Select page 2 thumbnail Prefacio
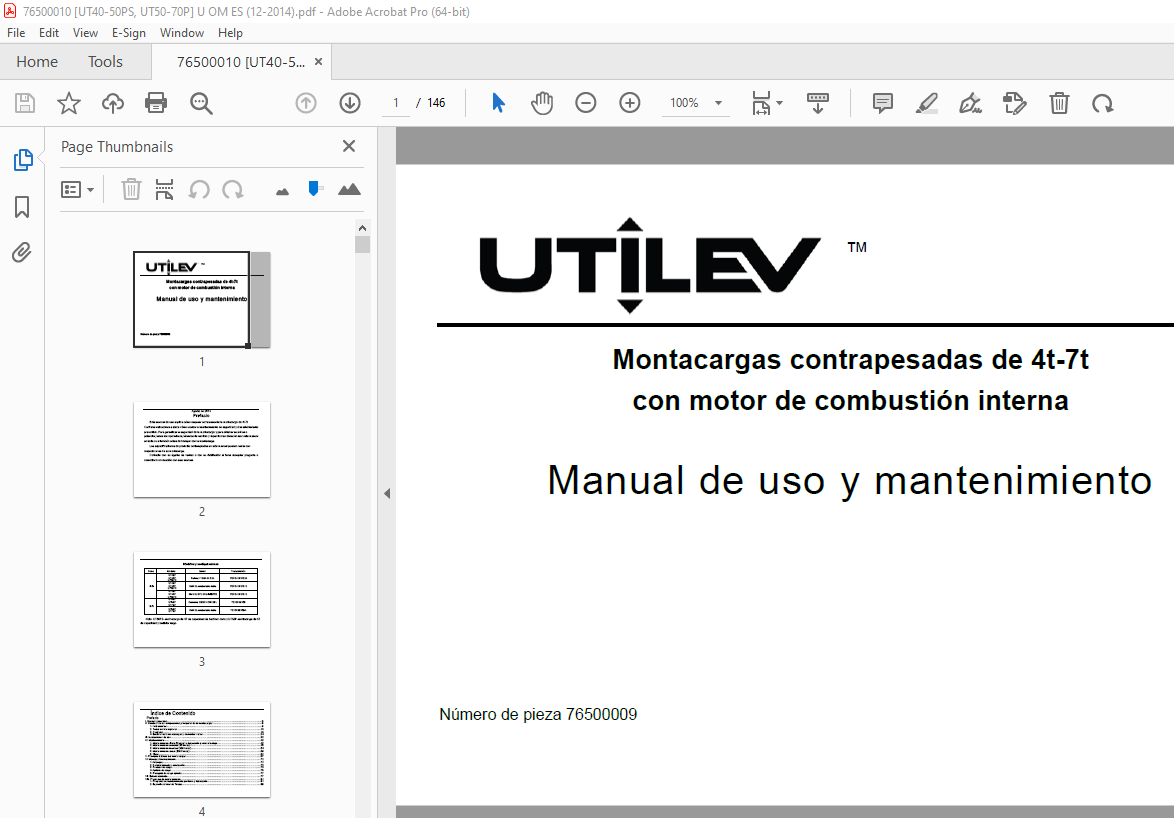 tap(201, 450)
